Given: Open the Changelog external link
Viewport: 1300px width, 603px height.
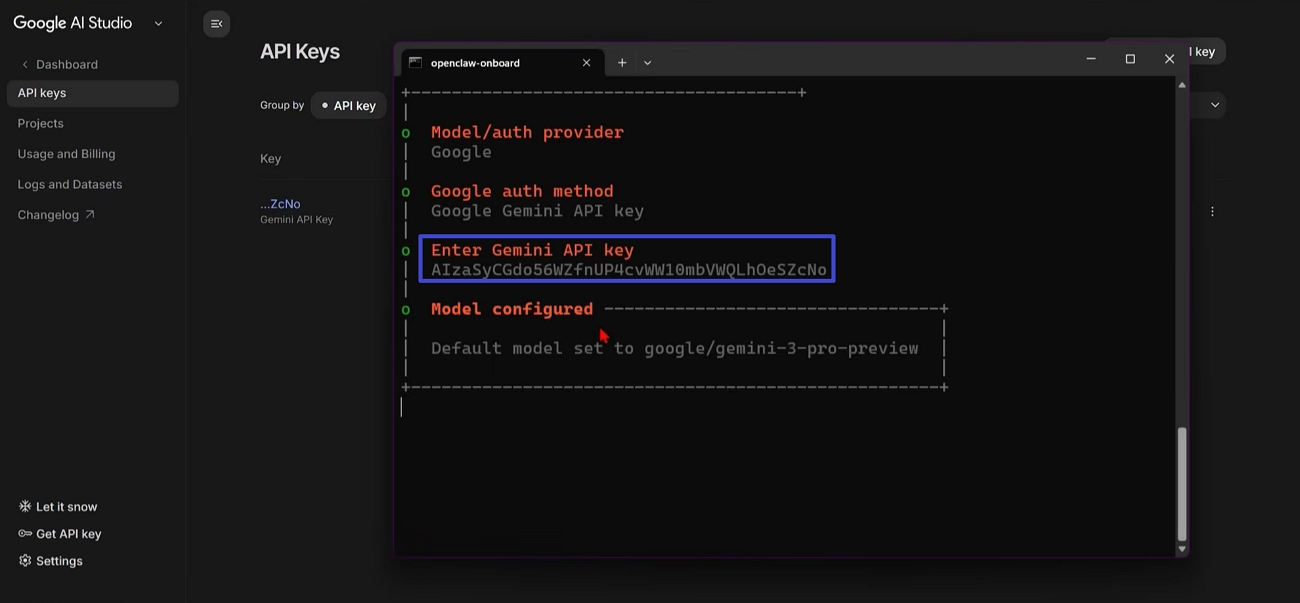Looking at the screenshot, I should click(56, 215).
